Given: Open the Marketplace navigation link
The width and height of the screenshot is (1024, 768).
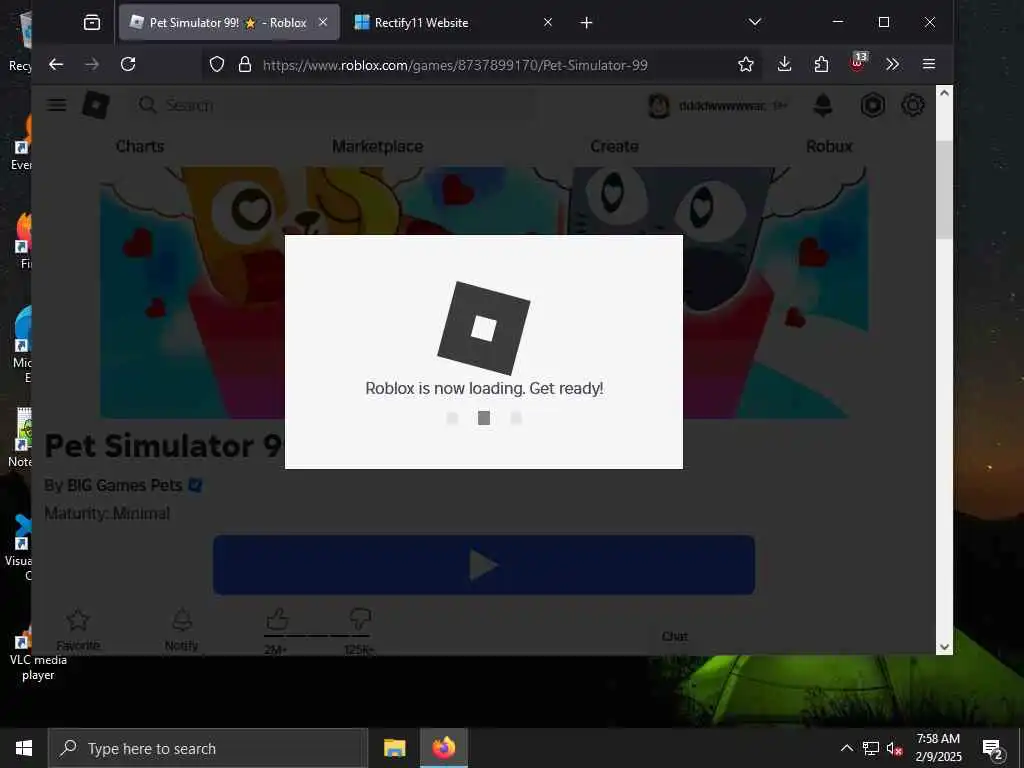Looking at the screenshot, I should click(377, 146).
